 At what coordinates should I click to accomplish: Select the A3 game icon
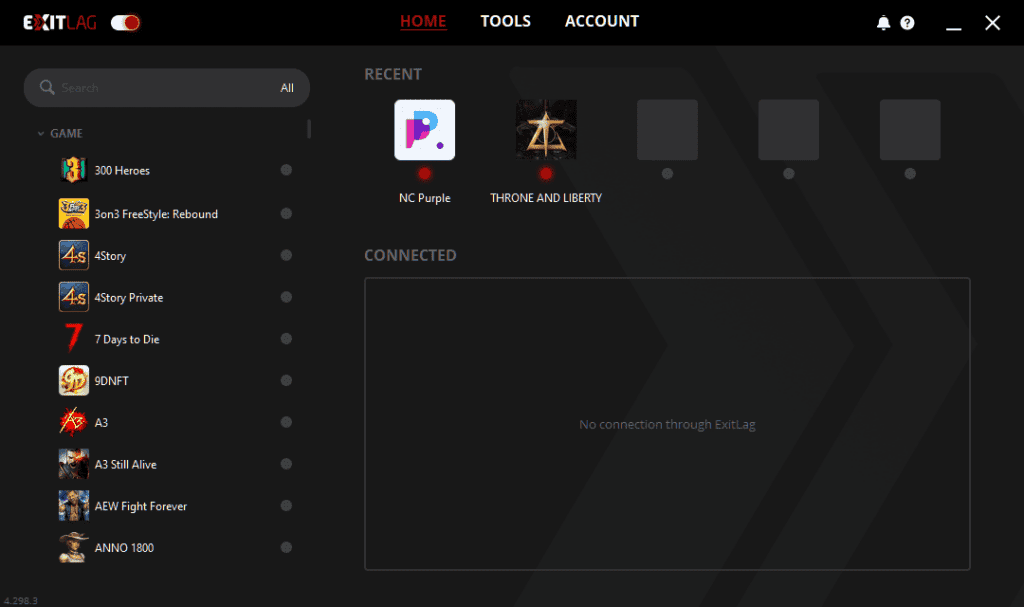click(74, 422)
